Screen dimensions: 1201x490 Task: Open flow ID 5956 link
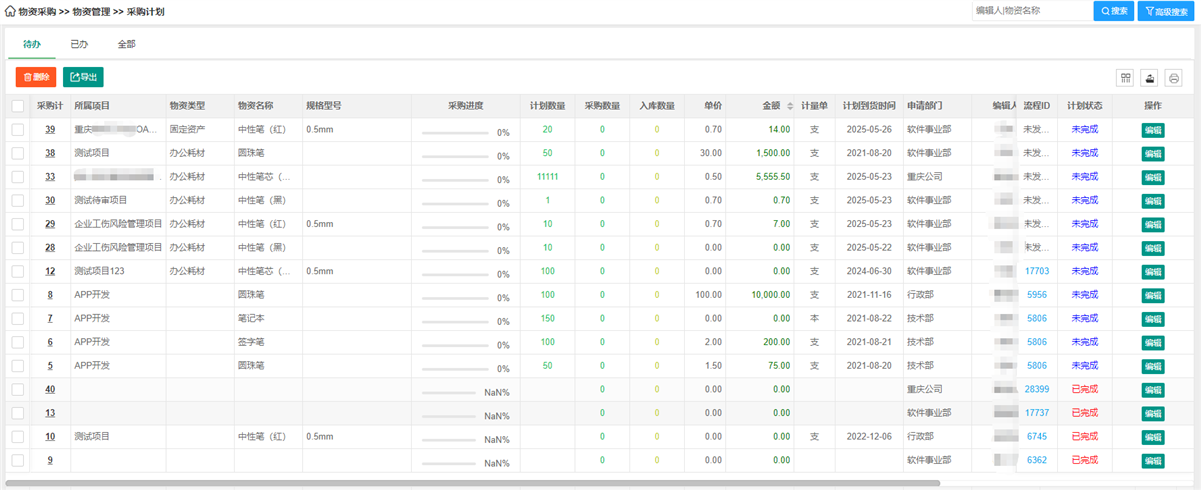point(1037,295)
